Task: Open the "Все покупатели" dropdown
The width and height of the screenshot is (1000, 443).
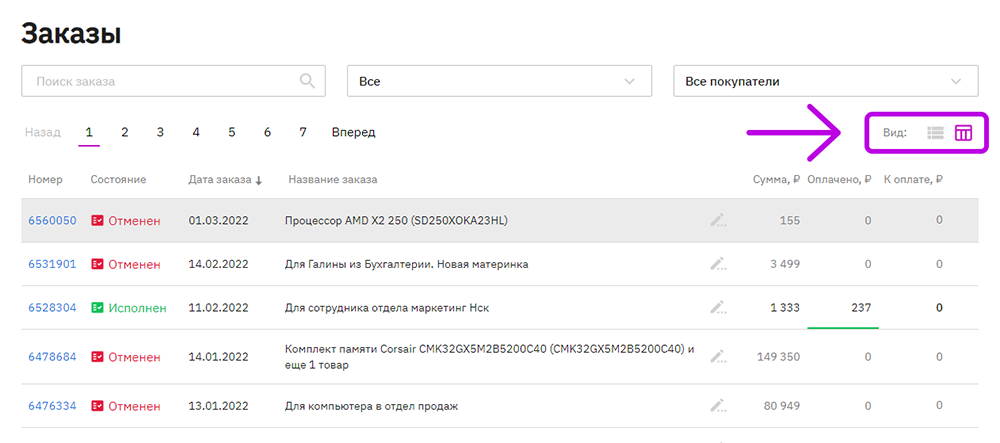Action: (826, 81)
